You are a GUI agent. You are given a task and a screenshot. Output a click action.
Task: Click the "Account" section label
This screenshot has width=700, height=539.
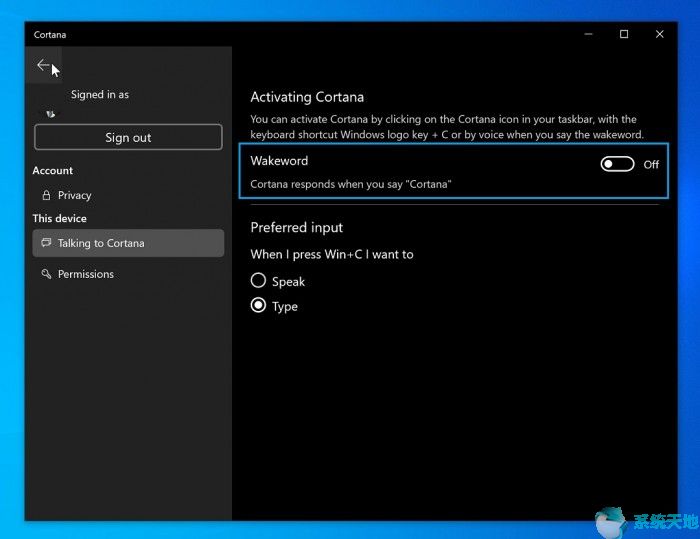tap(53, 171)
